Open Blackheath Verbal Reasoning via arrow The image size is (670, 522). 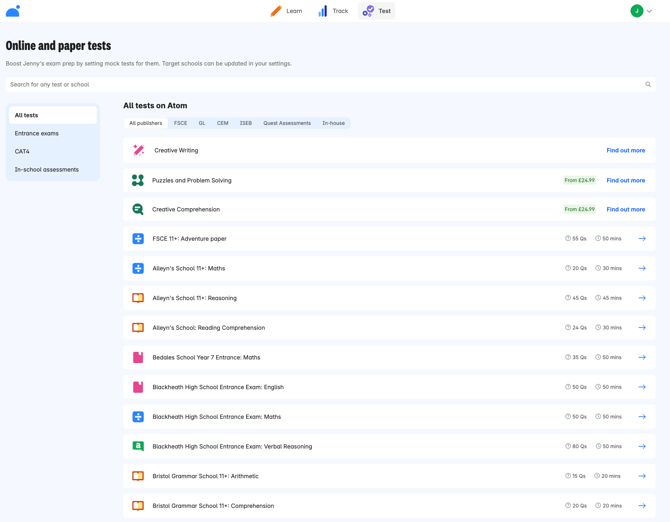[x=642, y=446]
